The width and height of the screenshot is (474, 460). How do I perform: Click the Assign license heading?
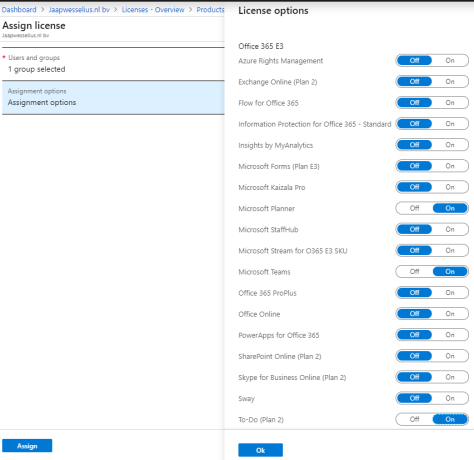click(x=34, y=26)
